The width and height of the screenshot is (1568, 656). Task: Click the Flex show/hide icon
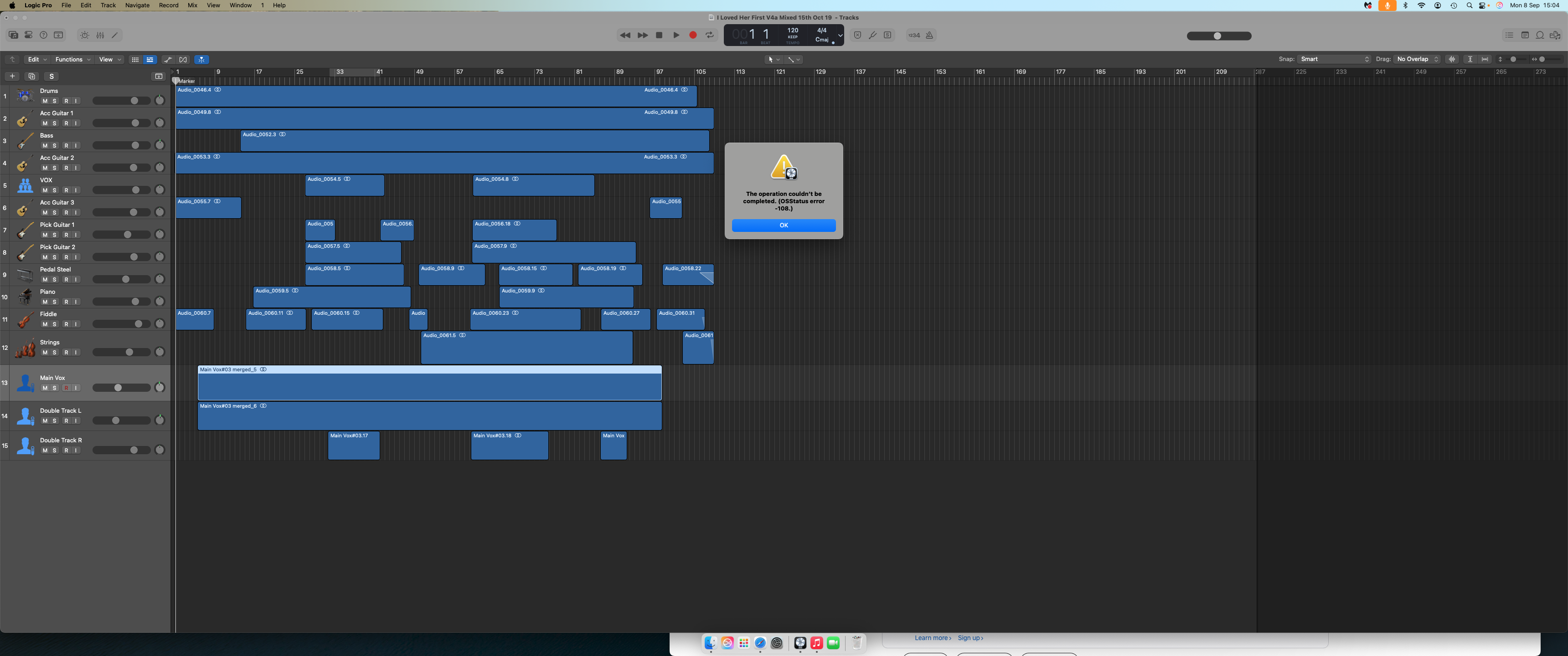[x=183, y=60]
